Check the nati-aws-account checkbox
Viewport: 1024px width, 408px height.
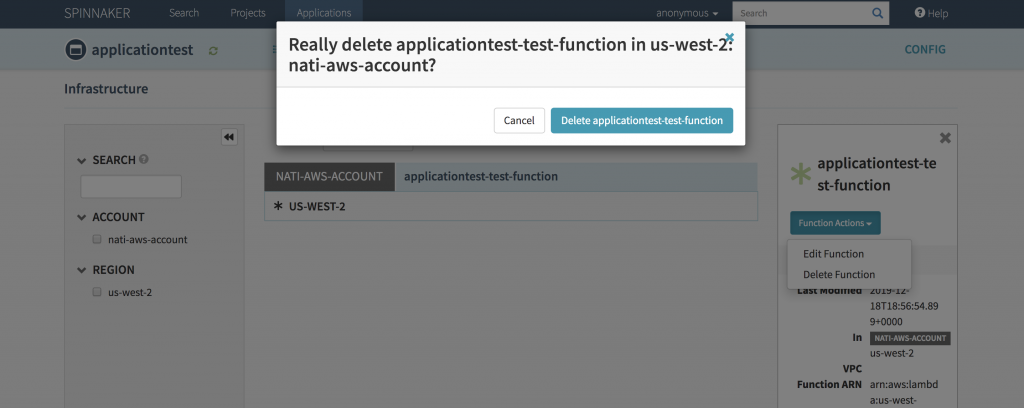[97, 240]
